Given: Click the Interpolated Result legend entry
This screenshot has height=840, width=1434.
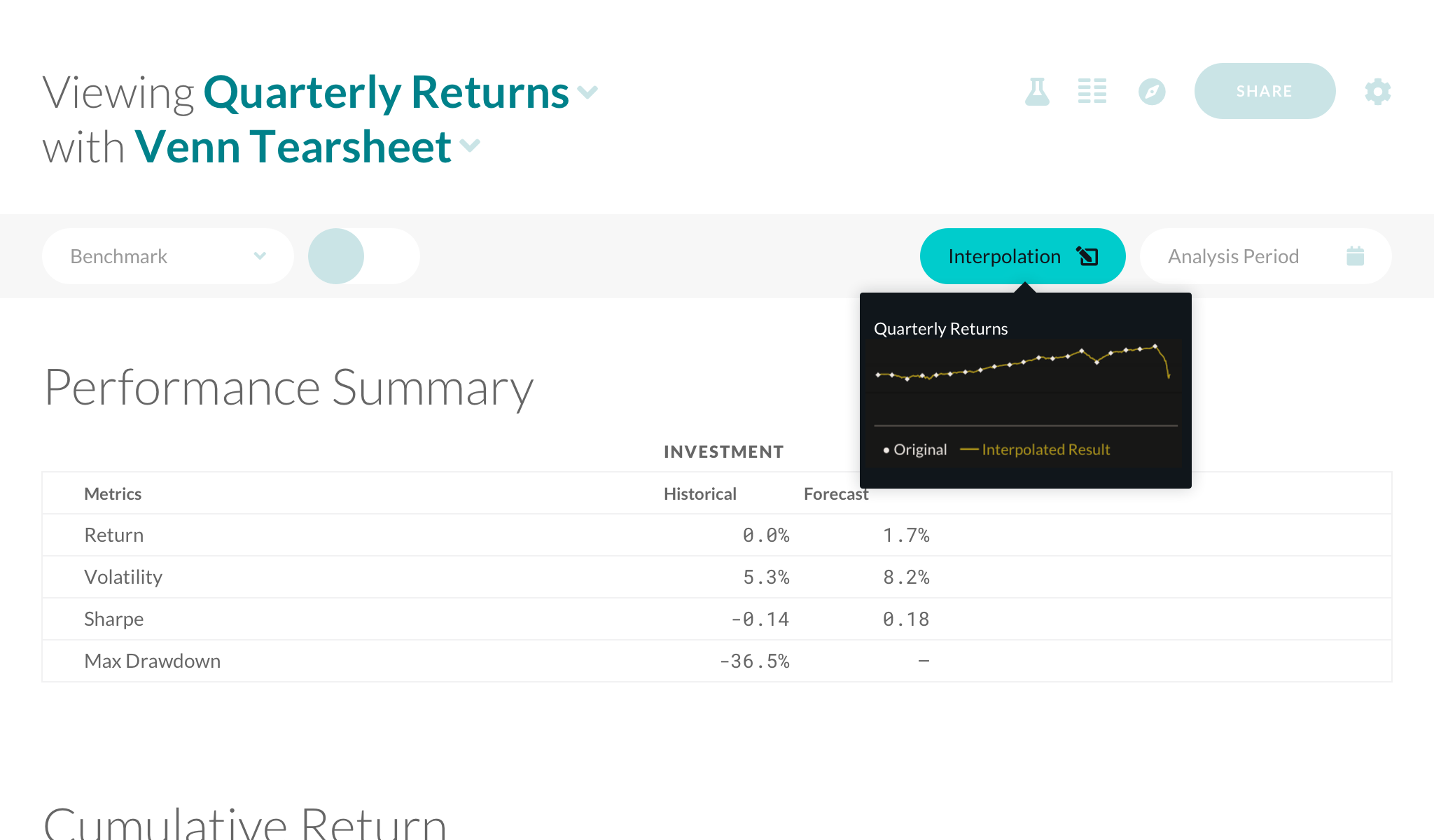Looking at the screenshot, I should point(1035,449).
